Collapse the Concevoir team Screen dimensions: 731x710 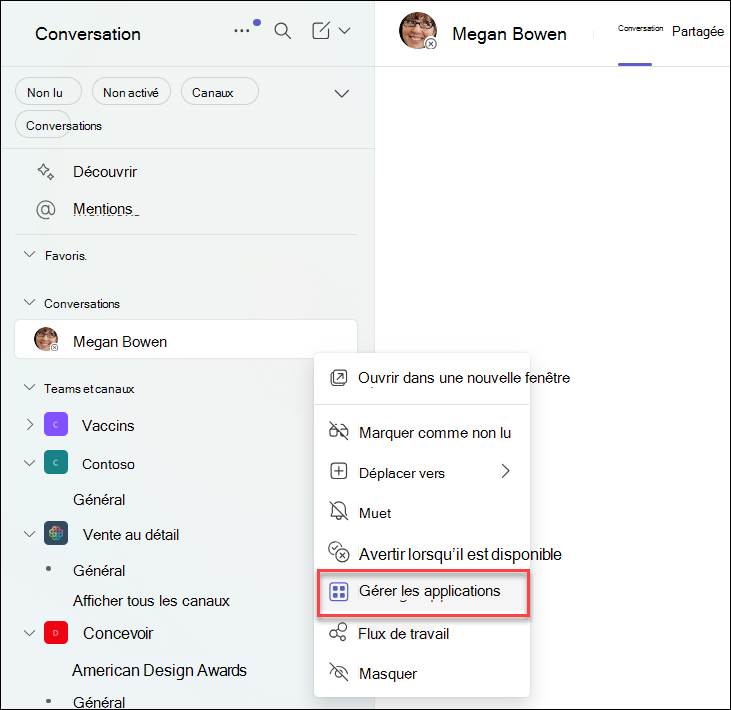click(29, 633)
